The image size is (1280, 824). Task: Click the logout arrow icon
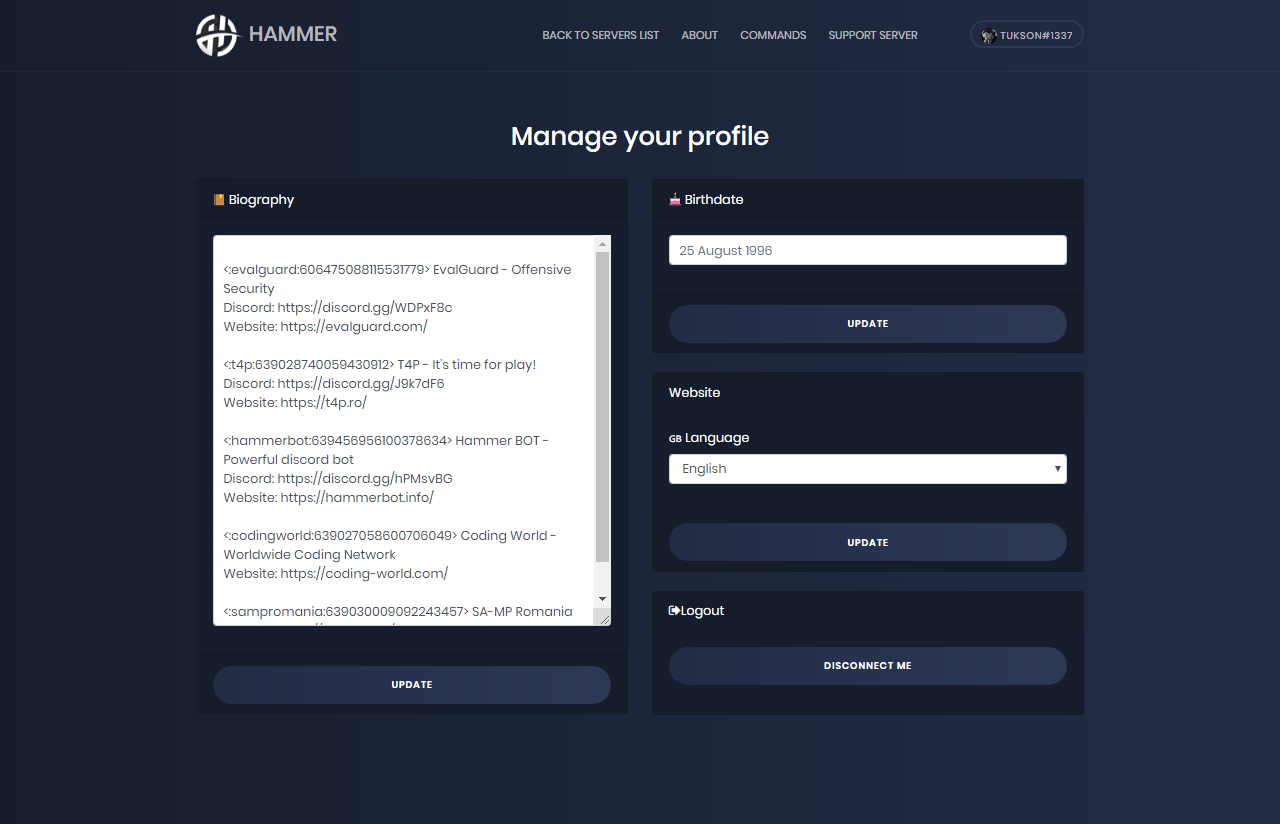(675, 610)
